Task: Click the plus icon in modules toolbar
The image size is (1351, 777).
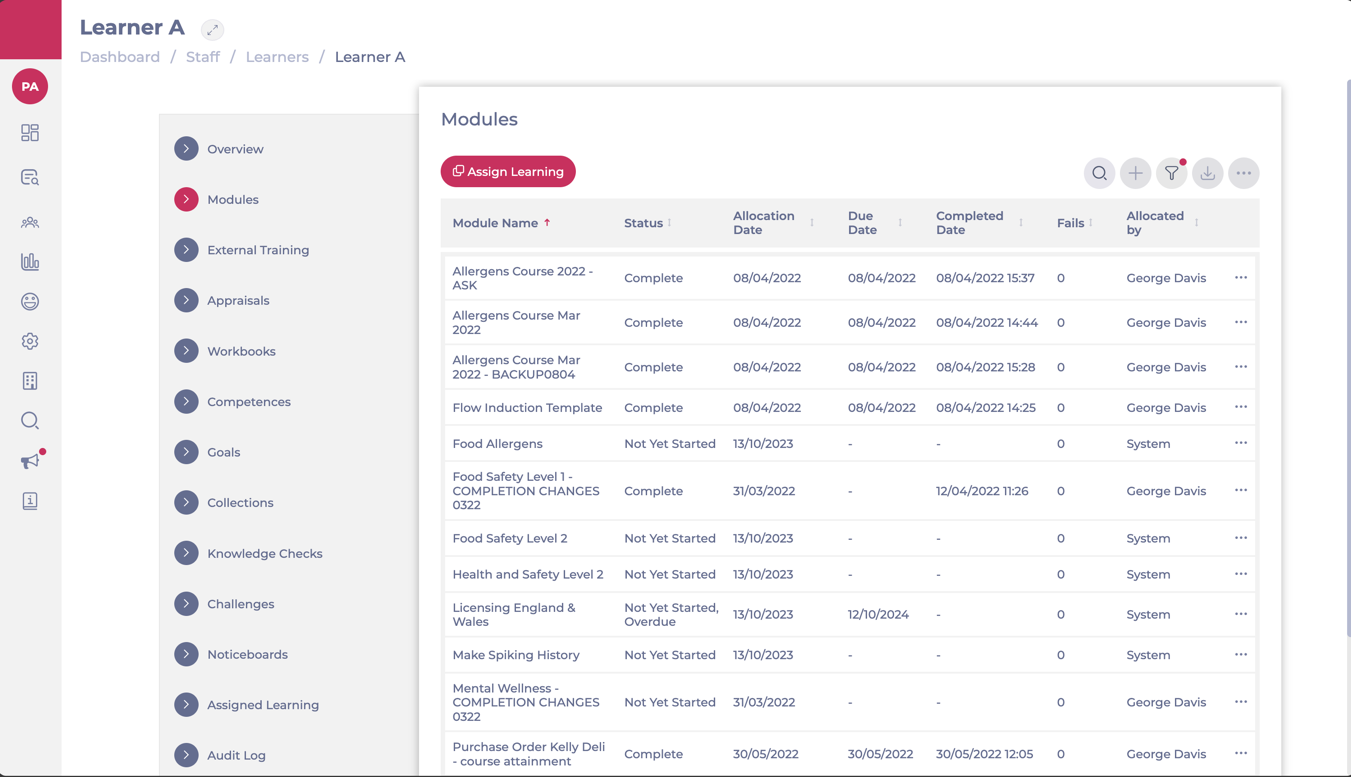Action: tap(1135, 173)
